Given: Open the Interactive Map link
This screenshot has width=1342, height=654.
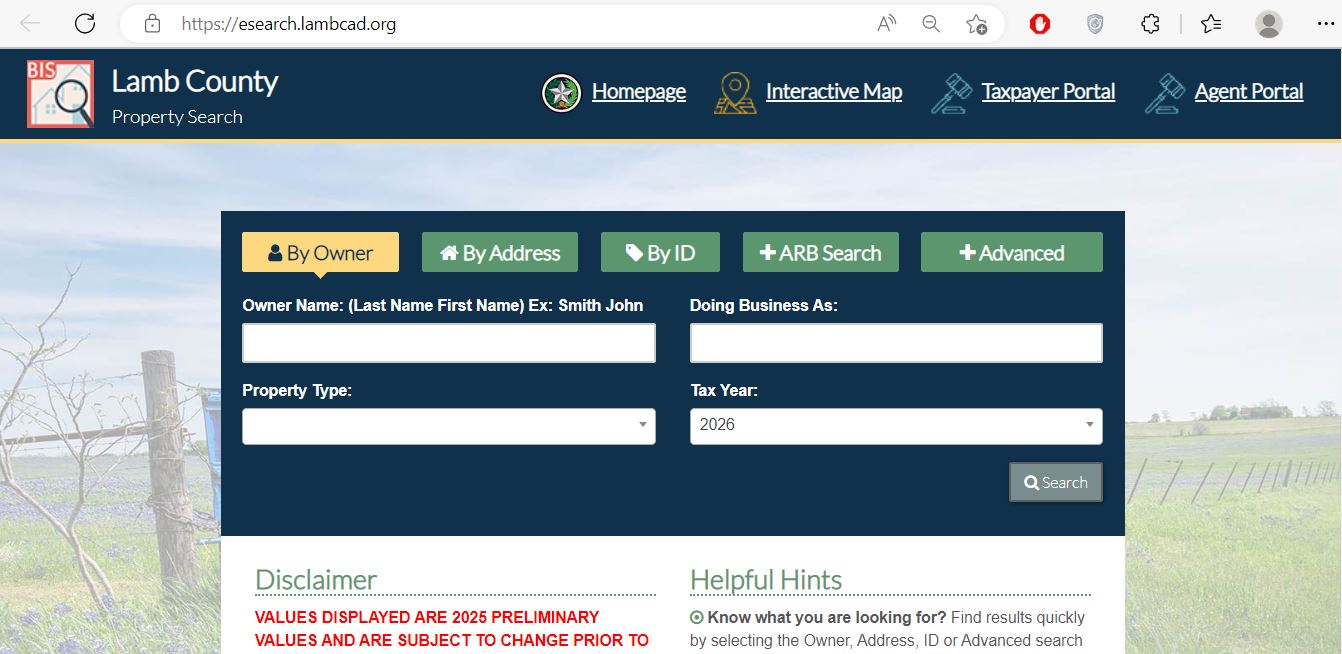Looking at the screenshot, I should 833,92.
